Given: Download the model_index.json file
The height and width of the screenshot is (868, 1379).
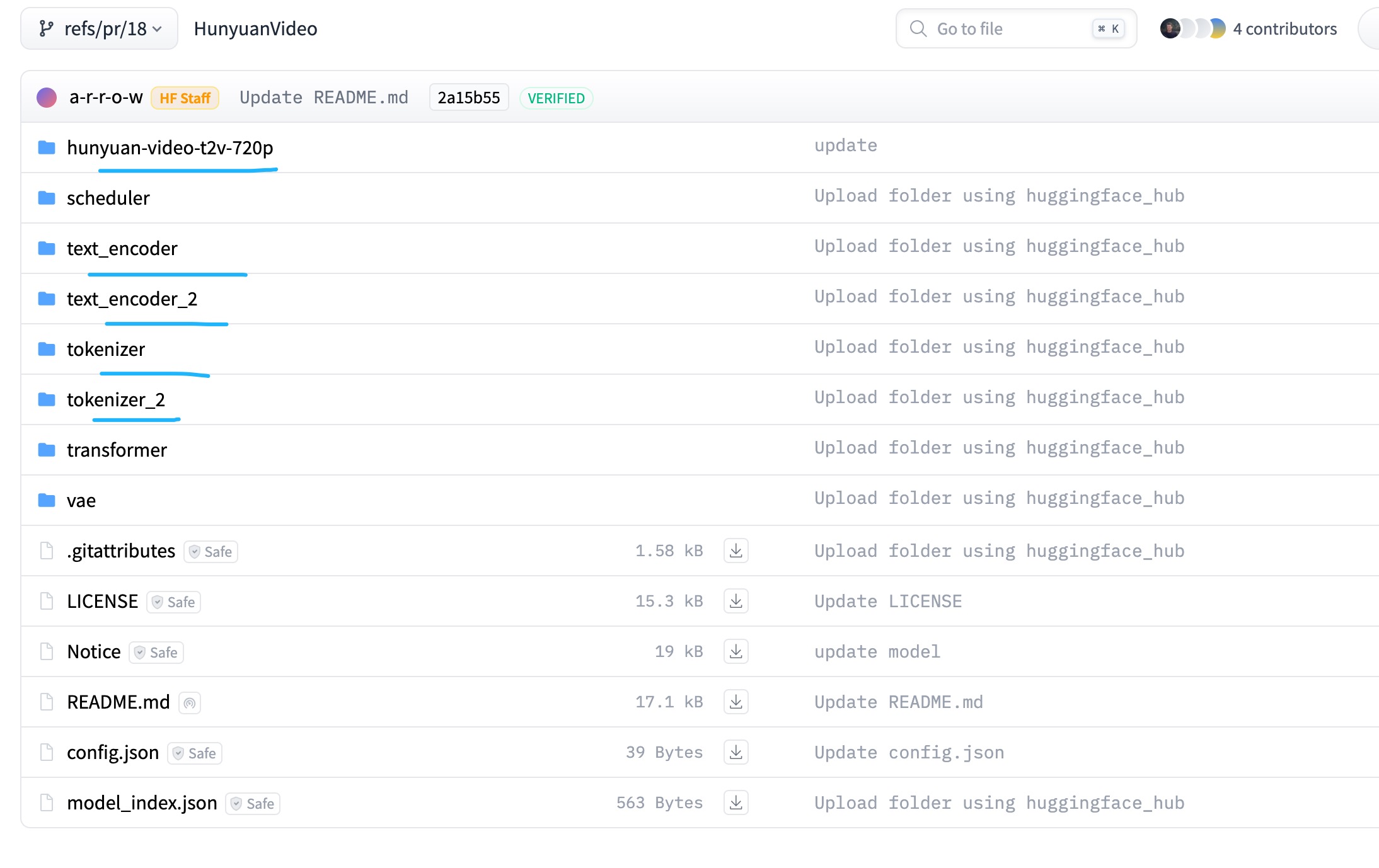Looking at the screenshot, I should (x=736, y=802).
